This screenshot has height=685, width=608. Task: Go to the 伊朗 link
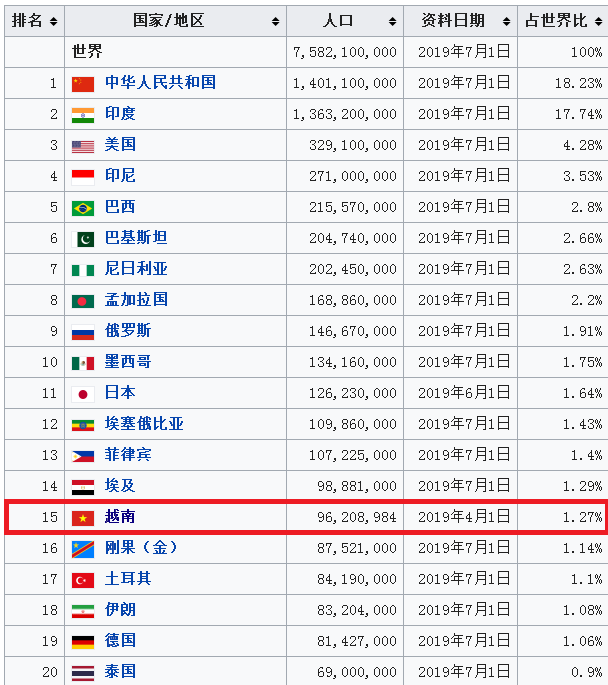point(120,609)
